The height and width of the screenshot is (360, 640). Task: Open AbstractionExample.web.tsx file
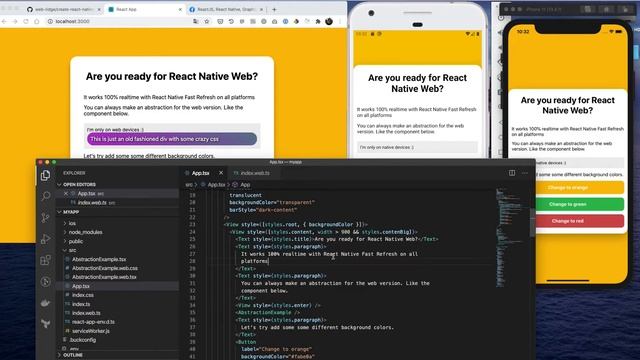[104, 277]
